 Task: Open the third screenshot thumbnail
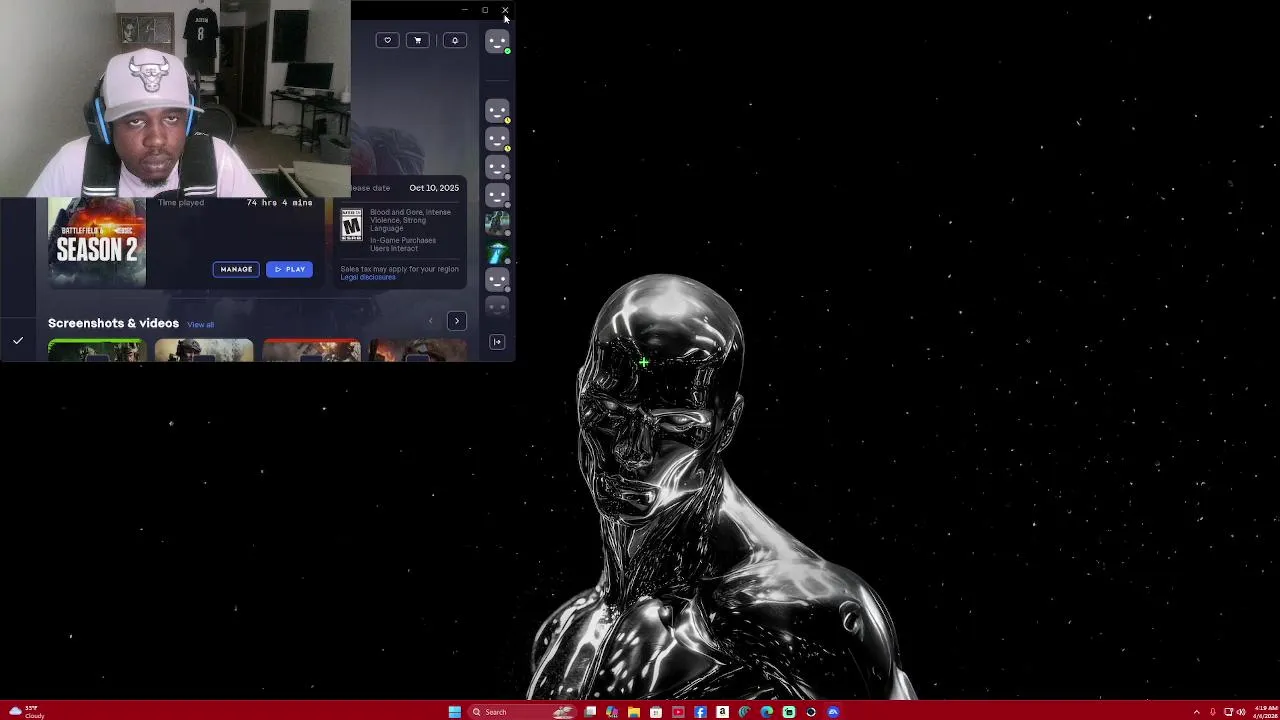(x=312, y=350)
